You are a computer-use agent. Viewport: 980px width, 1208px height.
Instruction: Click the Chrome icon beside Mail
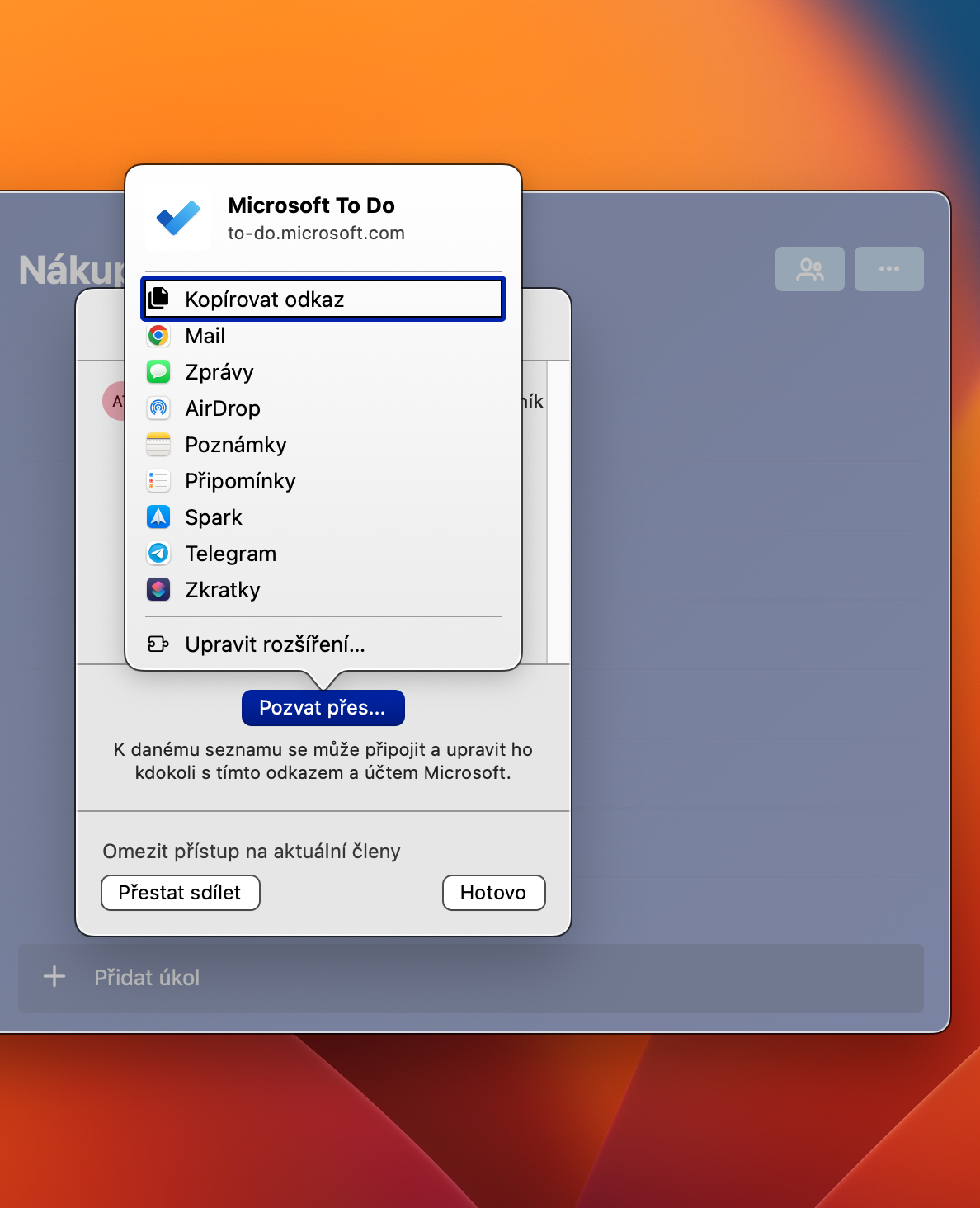click(158, 336)
